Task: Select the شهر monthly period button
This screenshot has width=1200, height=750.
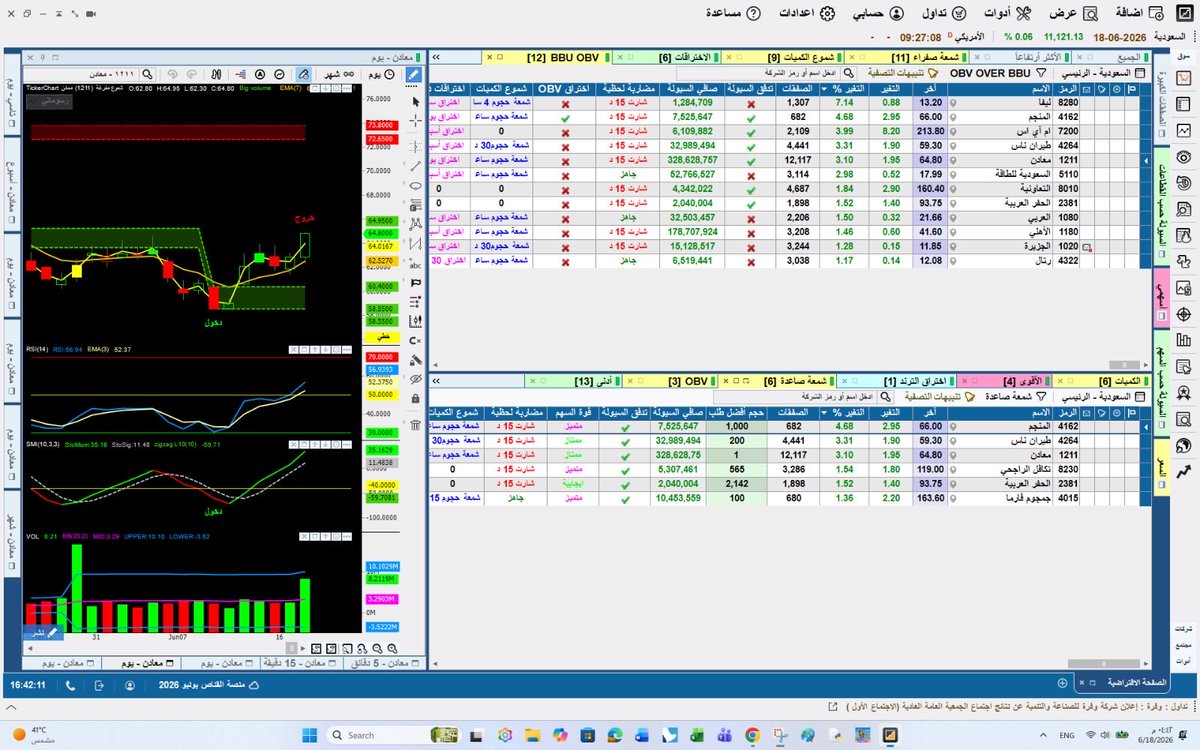Action: click(x=339, y=74)
